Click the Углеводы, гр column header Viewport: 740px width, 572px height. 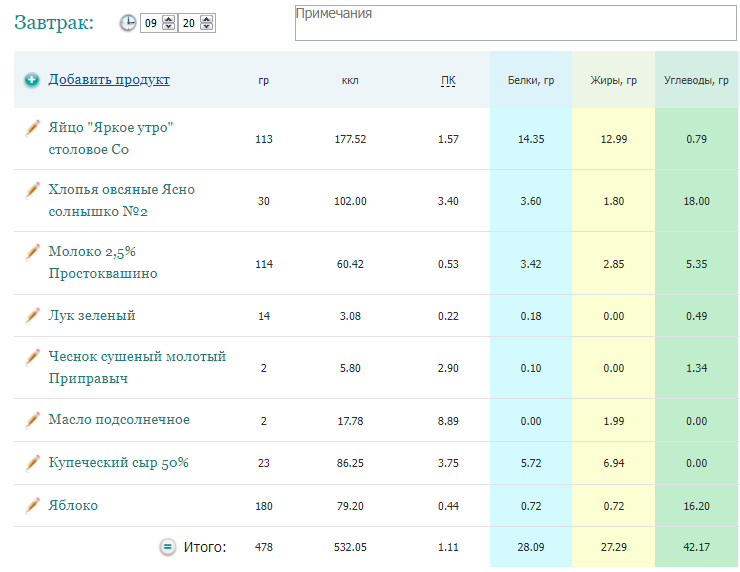coord(696,80)
